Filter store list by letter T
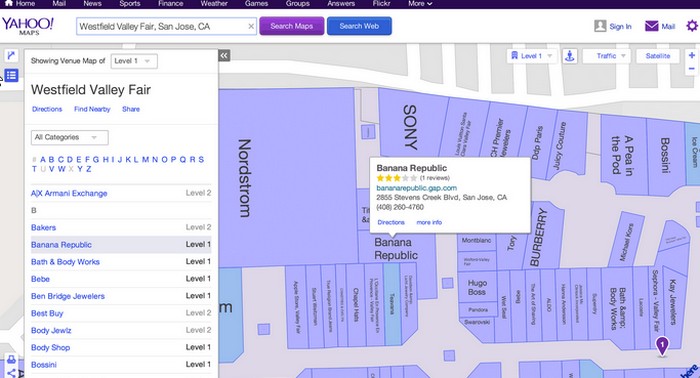The image size is (700, 378). [34, 169]
